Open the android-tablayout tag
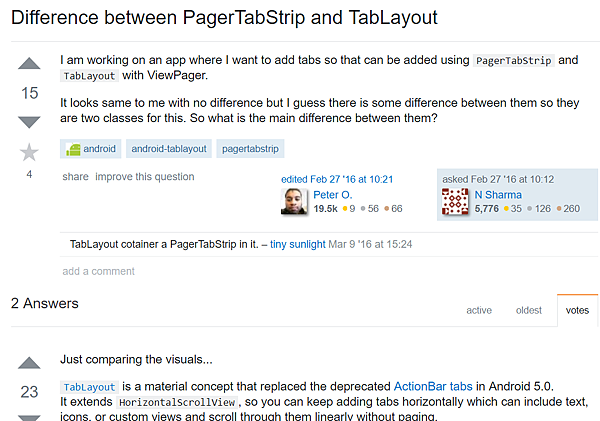This screenshot has width=600, height=421. coord(169,149)
